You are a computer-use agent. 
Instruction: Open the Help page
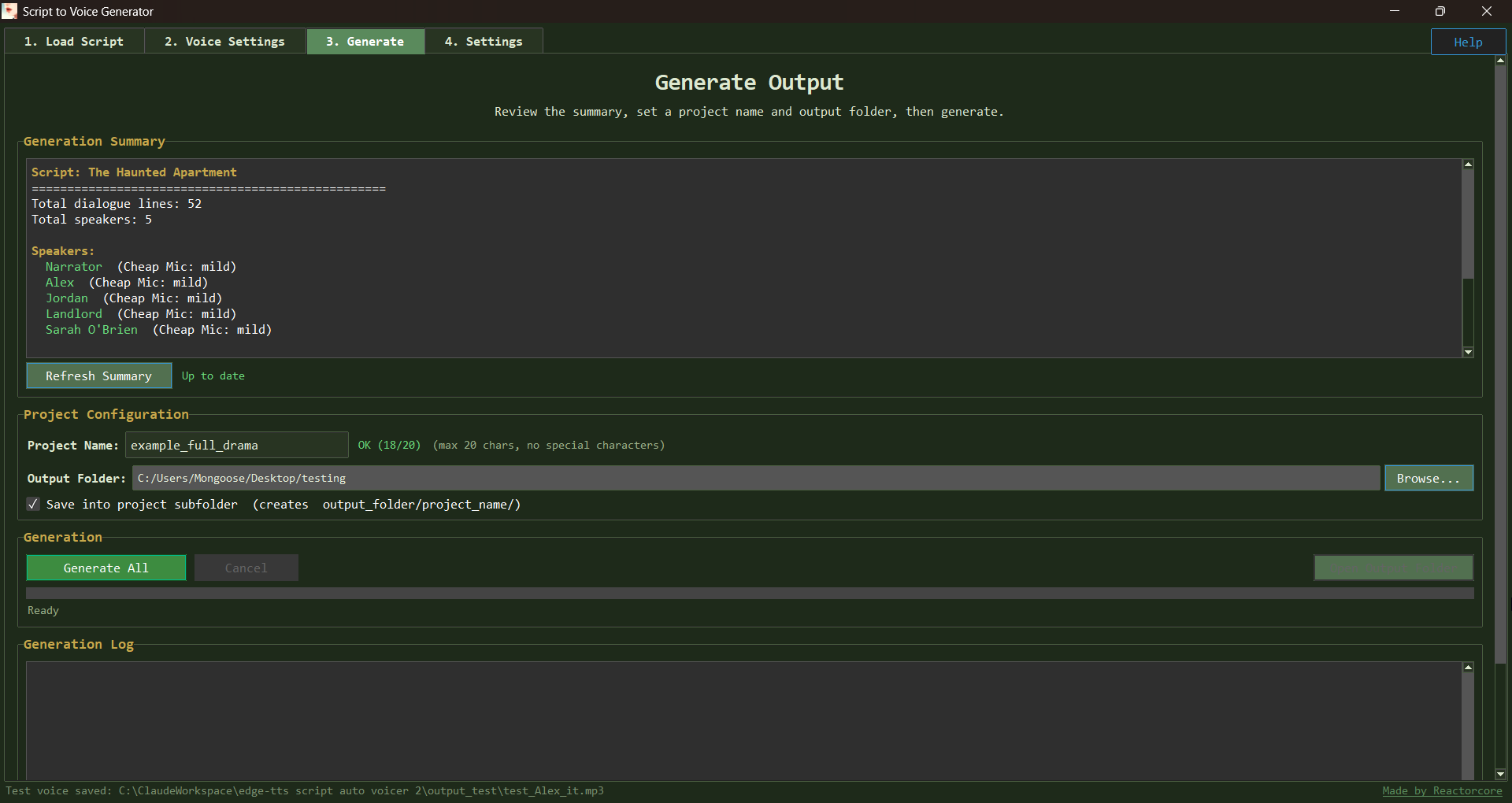pyautogui.click(x=1468, y=43)
